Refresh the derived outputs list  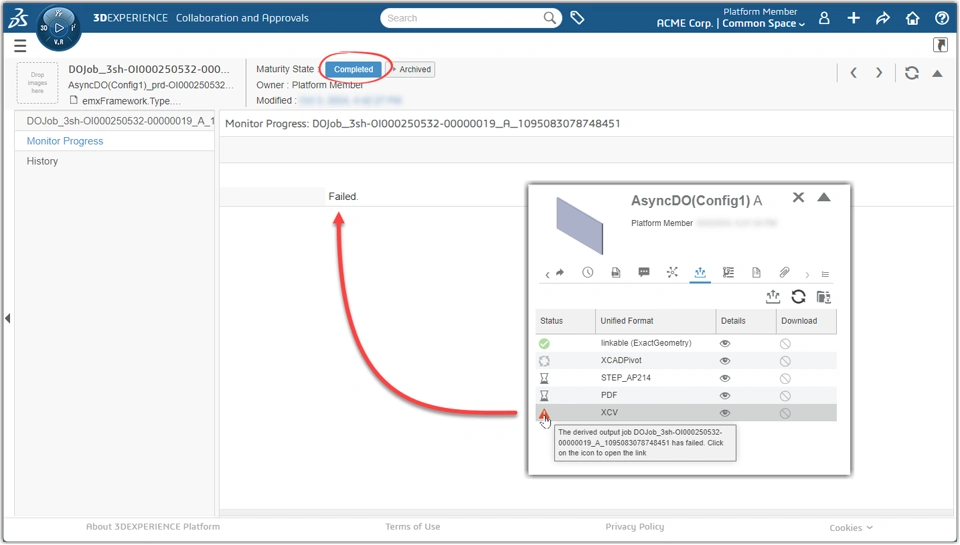[798, 297]
